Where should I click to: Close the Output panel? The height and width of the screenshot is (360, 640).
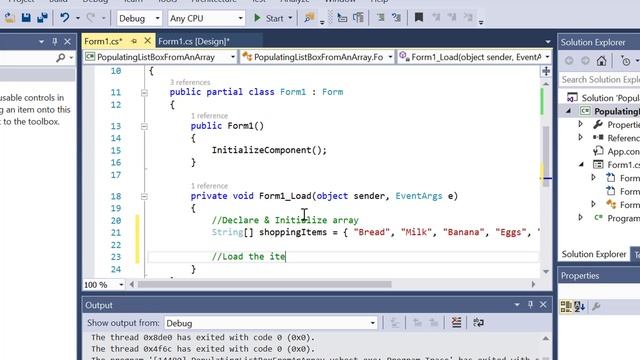pyautogui.click(x=543, y=304)
